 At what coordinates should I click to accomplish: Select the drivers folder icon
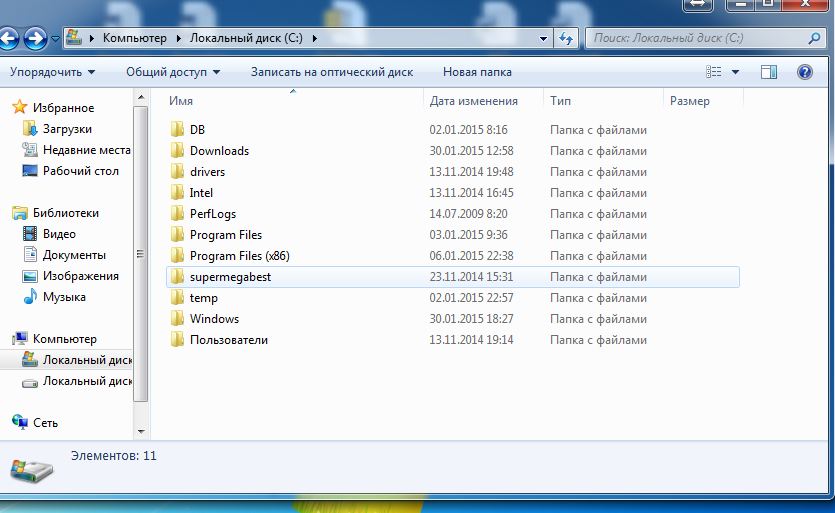(177, 172)
